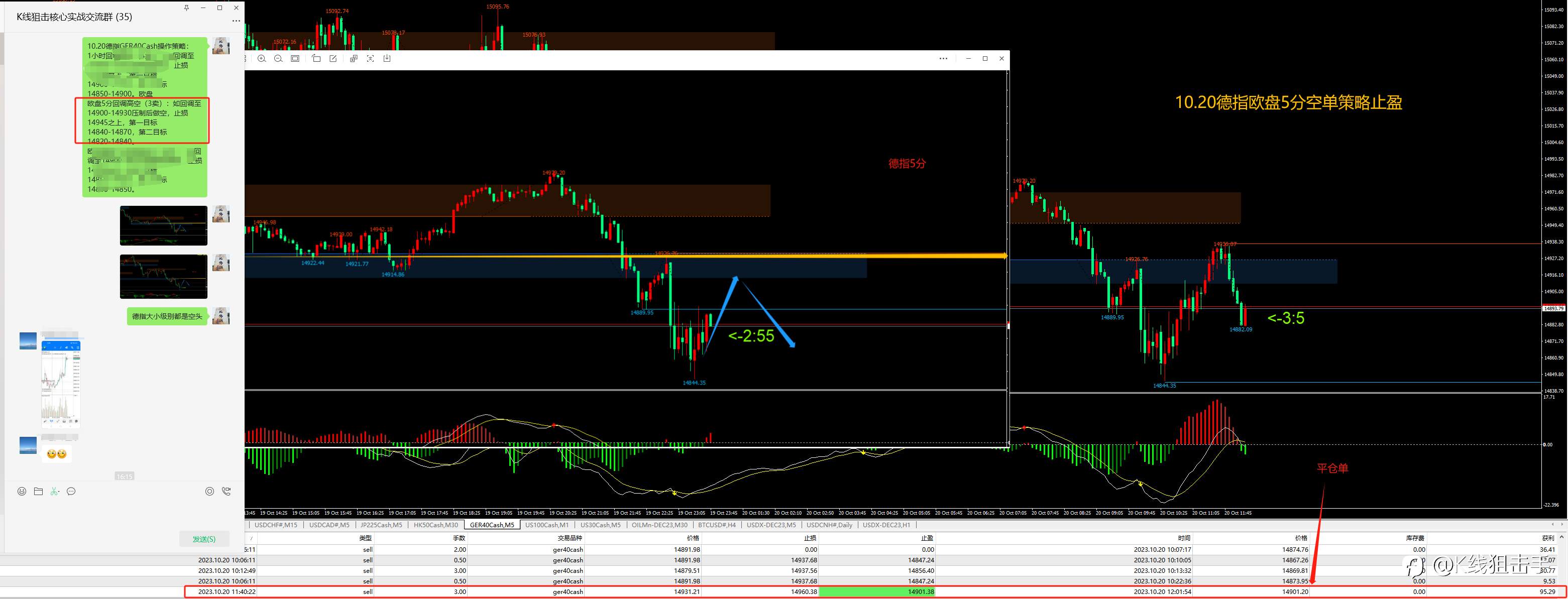This screenshot has width=1568, height=599.
Task: Open the image viewer more options menu
Action: [x=944, y=58]
